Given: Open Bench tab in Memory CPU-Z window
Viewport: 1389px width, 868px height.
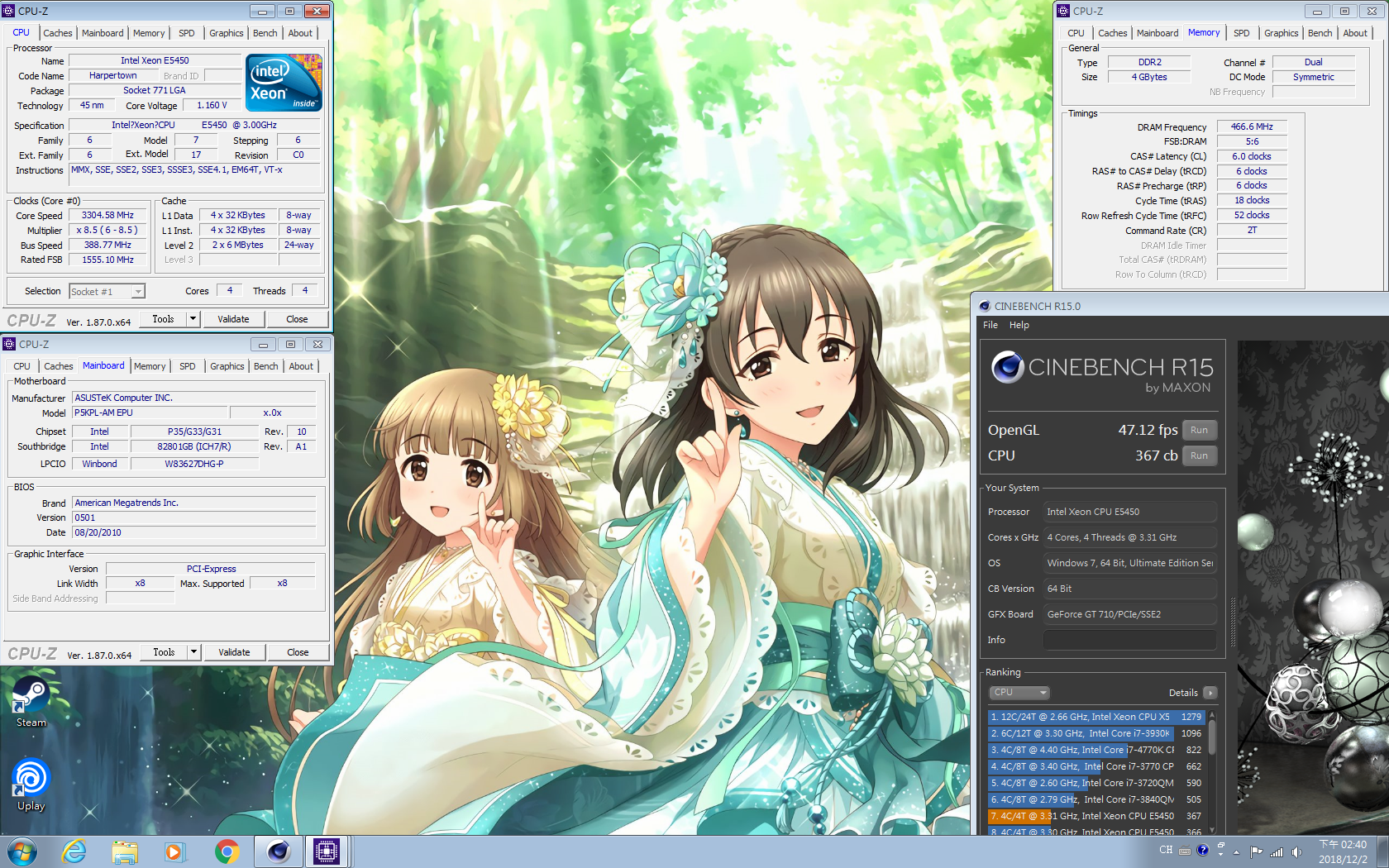Looking at the screenshot, I should coord(1320,33).
